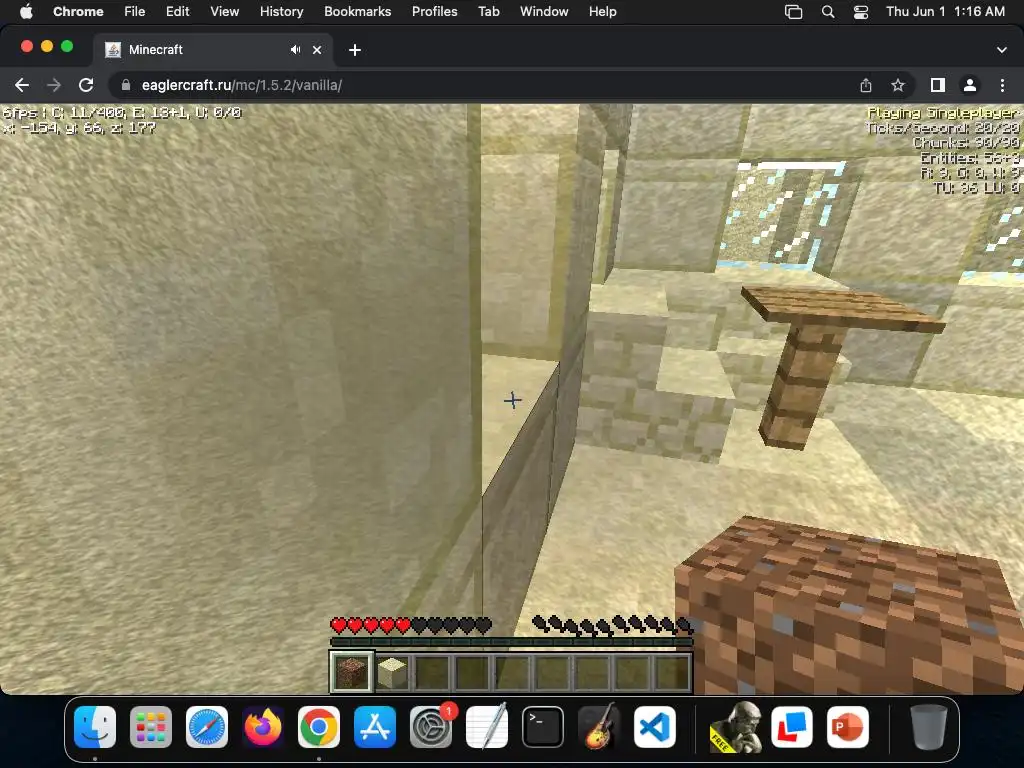Open the chess app with FREE badge
The image size is (1024, 768).
(736, 727)
